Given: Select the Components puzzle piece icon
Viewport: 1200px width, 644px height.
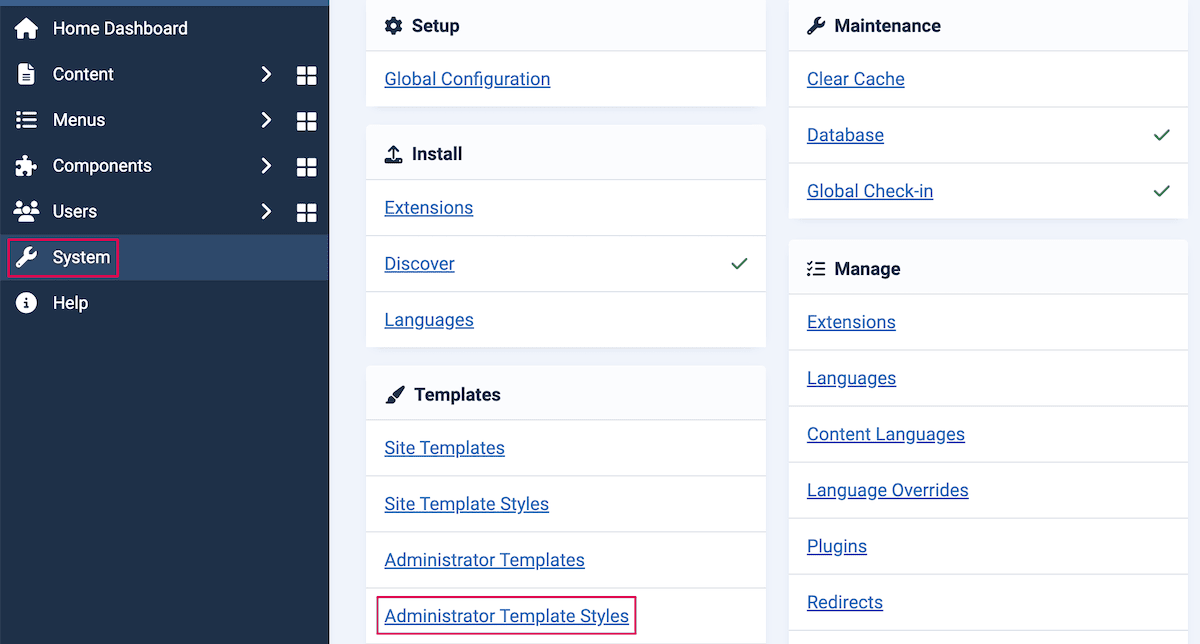Looking at the screenshot, I should pos(27,166).
